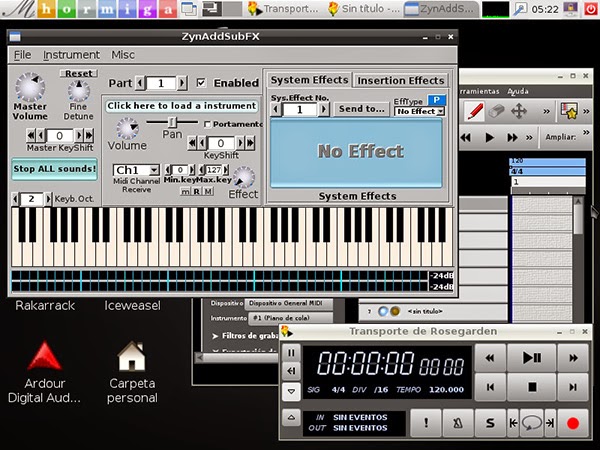600x450 pixels.
Task: Toggle the metronome icon in transport
Action: pos(460,423)
